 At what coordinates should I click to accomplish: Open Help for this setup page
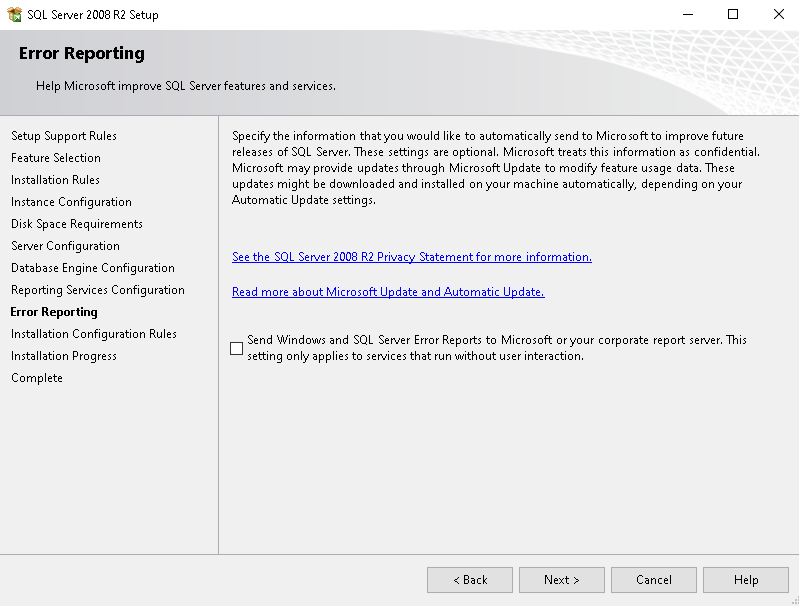pyautogui.click(x=746, y=580)
